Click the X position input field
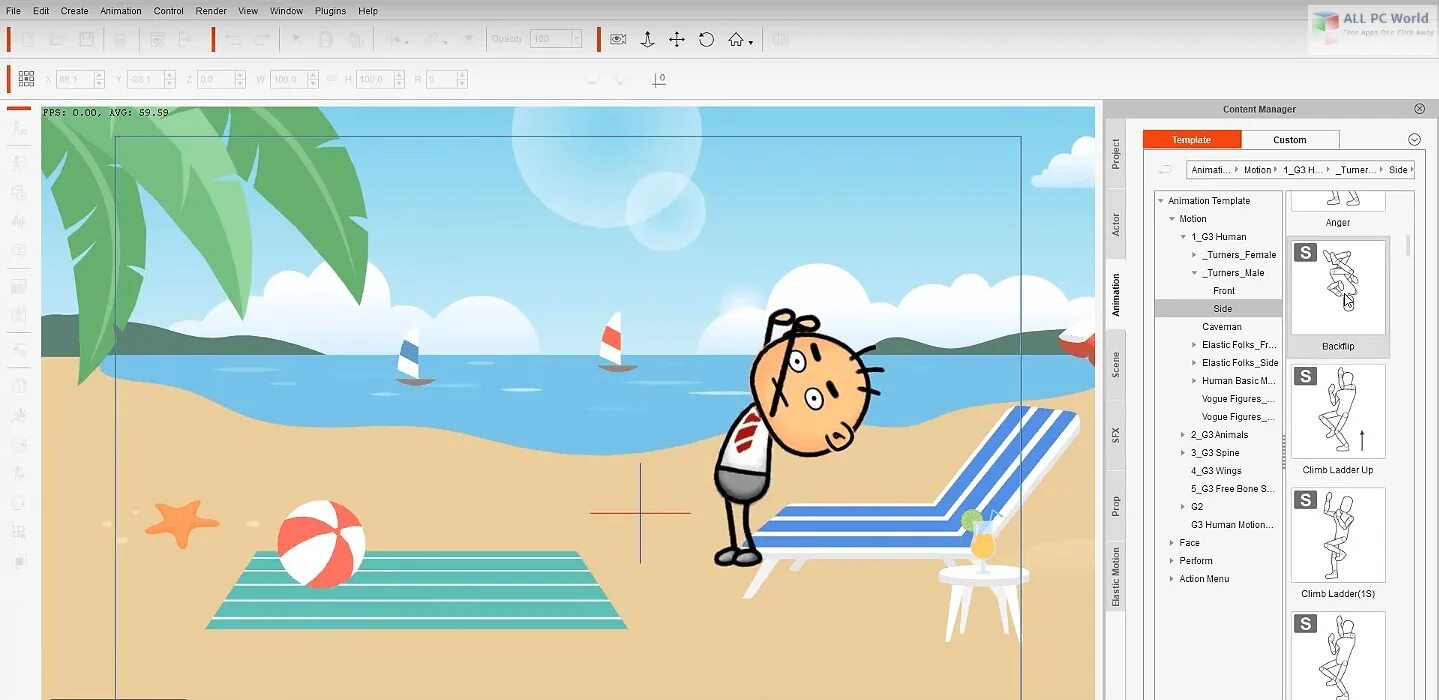 point(74,79)
